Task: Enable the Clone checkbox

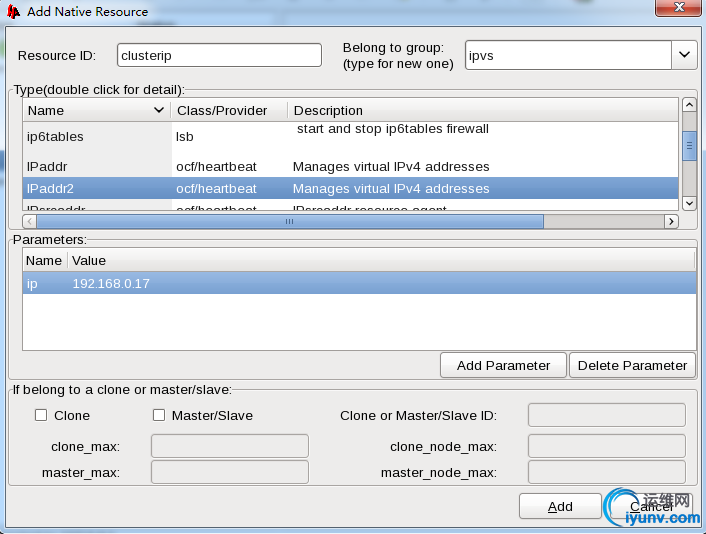Action: click(x=41, y=415)
